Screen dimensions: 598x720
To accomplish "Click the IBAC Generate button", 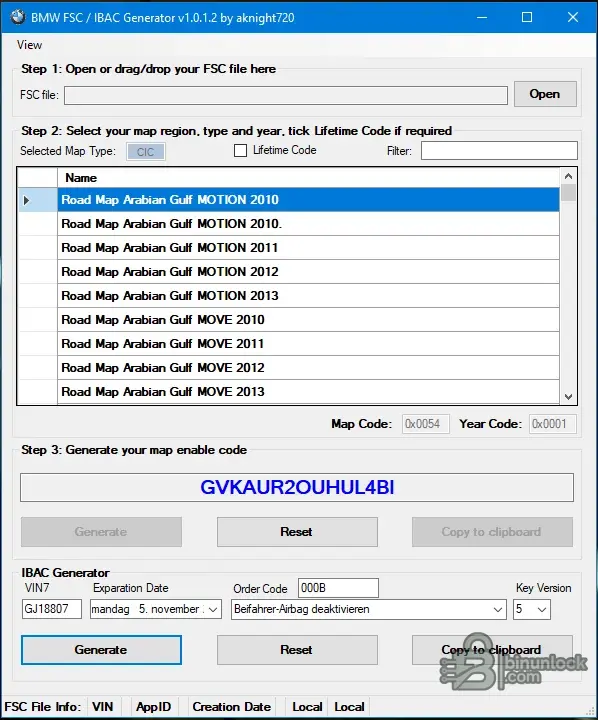I will [101, 650].
